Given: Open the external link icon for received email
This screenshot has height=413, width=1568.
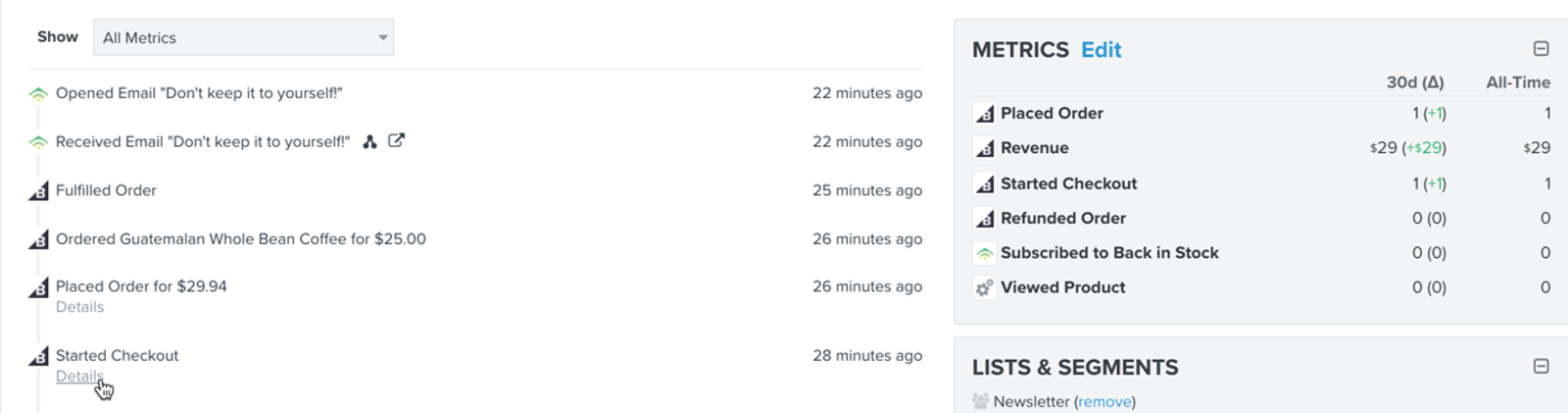Looking at the screenshot, I should 396,140.
